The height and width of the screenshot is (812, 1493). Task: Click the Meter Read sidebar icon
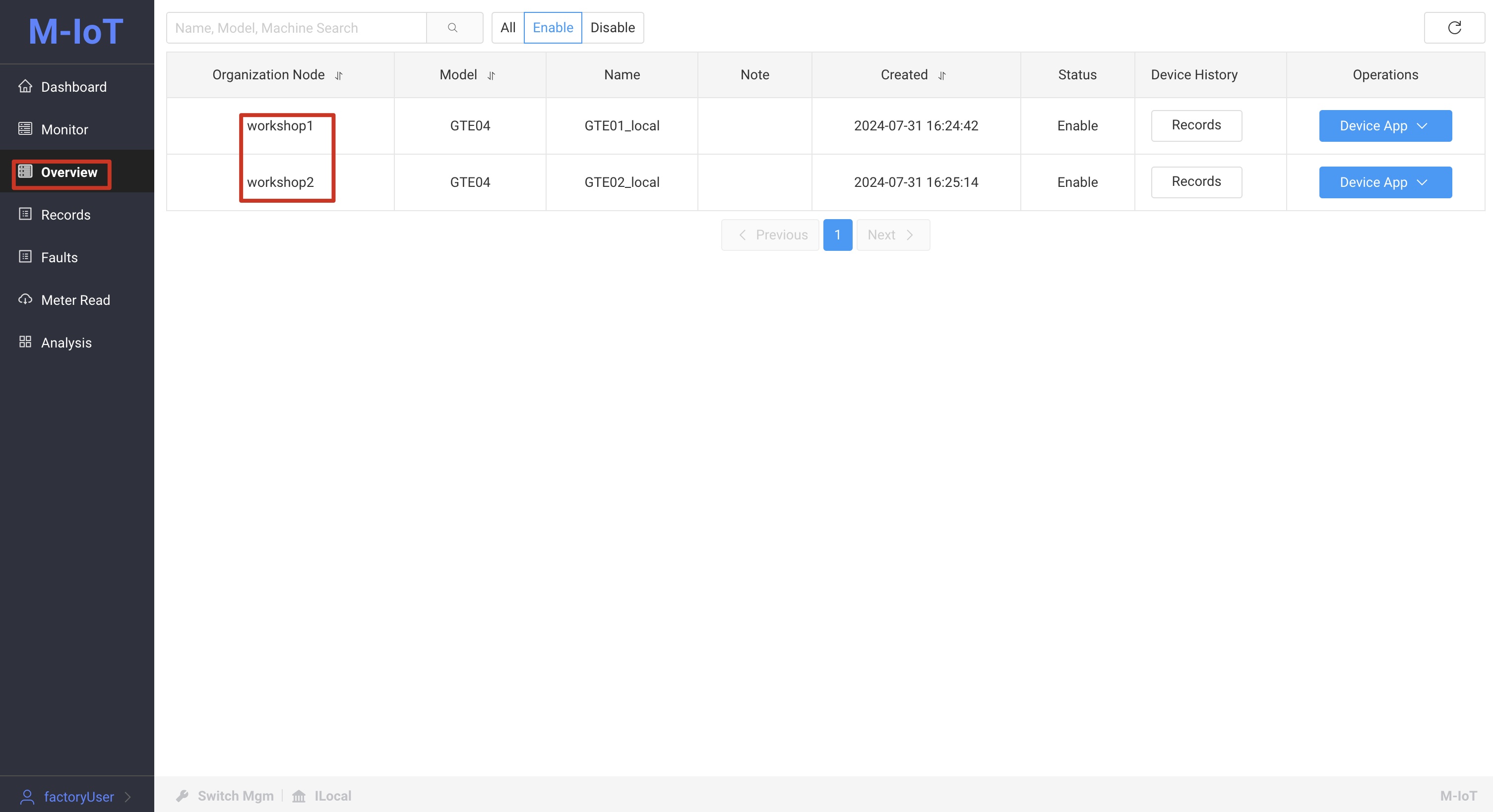(25, 299)
